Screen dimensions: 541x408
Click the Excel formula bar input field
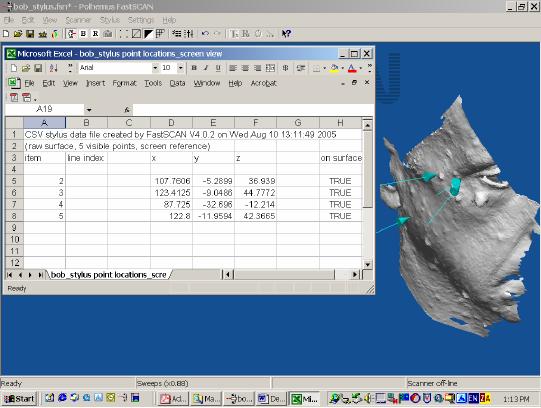tap(254, 110)
